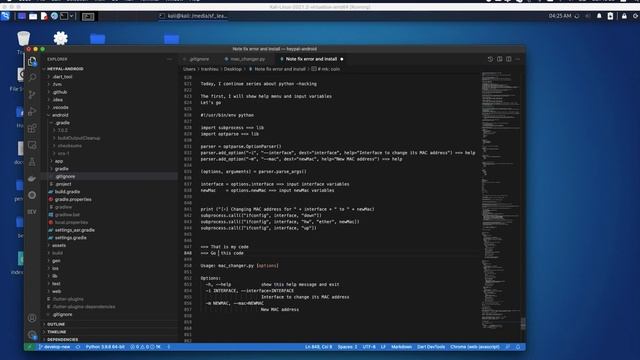Expand the .vscode folder
This screenshot has width=640, height=360.
[60, 107]
